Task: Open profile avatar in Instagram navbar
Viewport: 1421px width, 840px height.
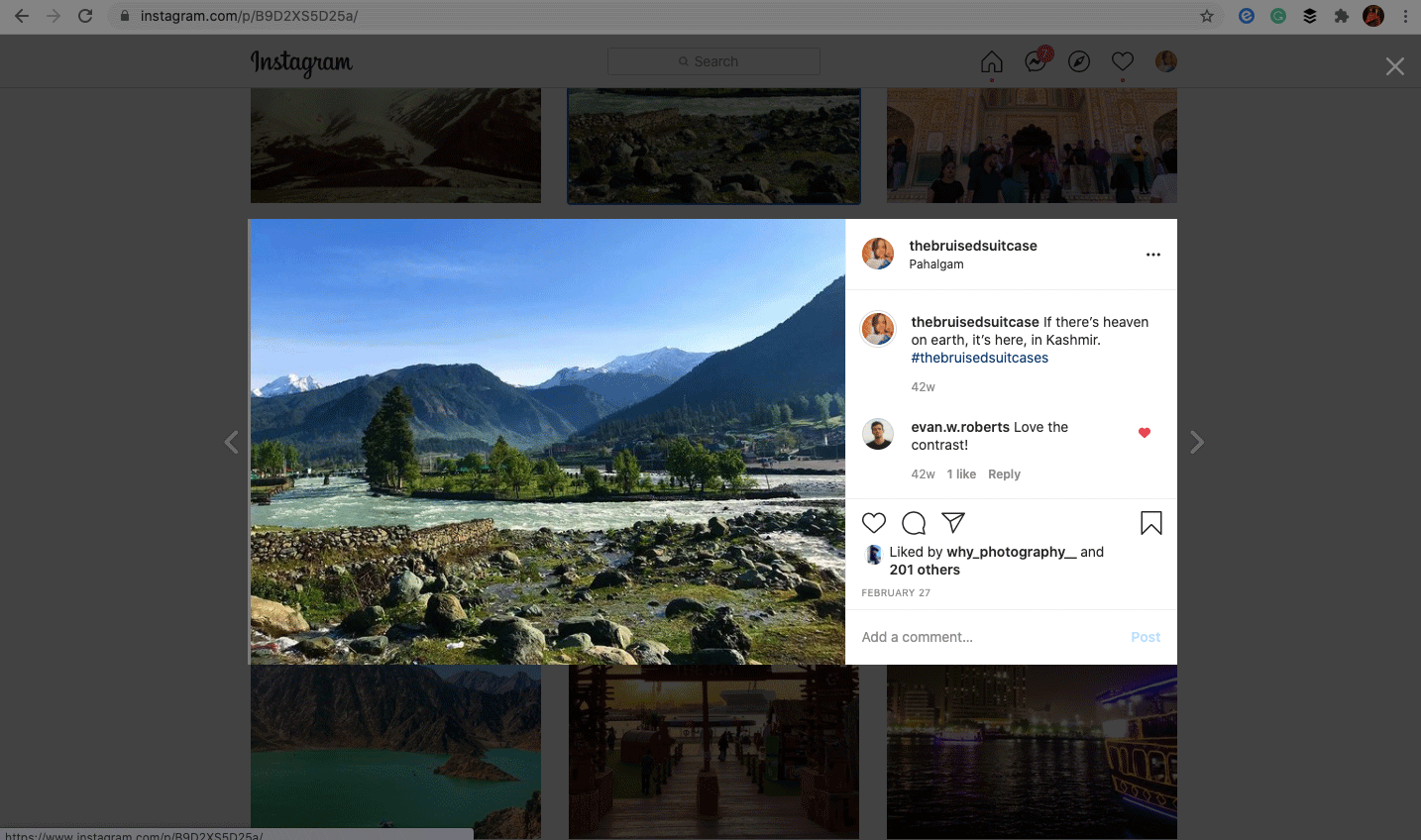Action: [x=1166, y=61]
